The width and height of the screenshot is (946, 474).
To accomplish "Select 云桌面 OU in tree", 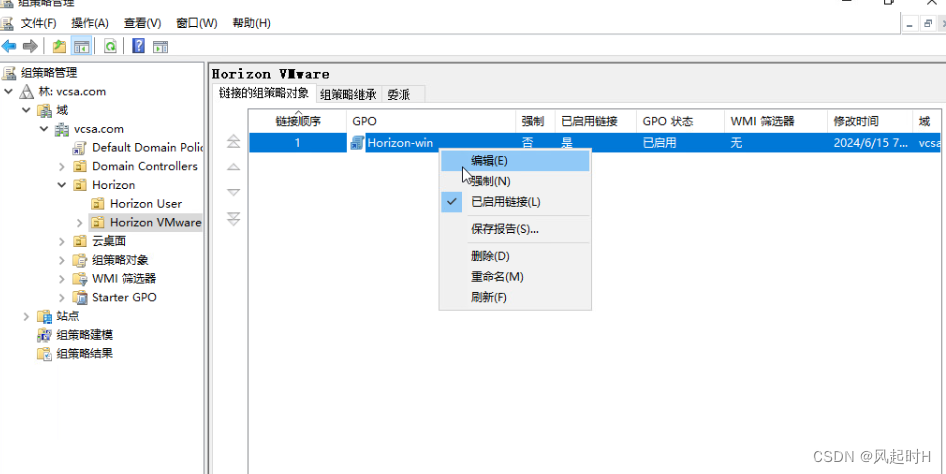I will [109, 241].
